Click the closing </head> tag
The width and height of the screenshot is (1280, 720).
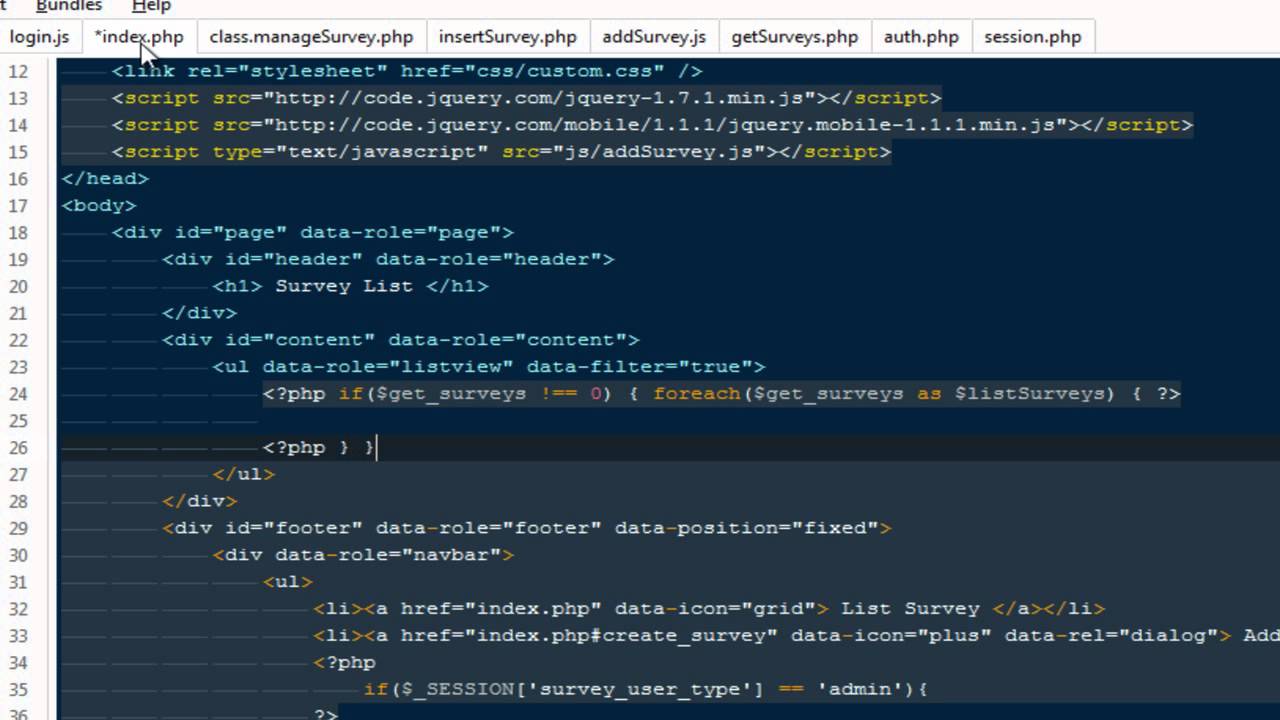coord(105,179)
